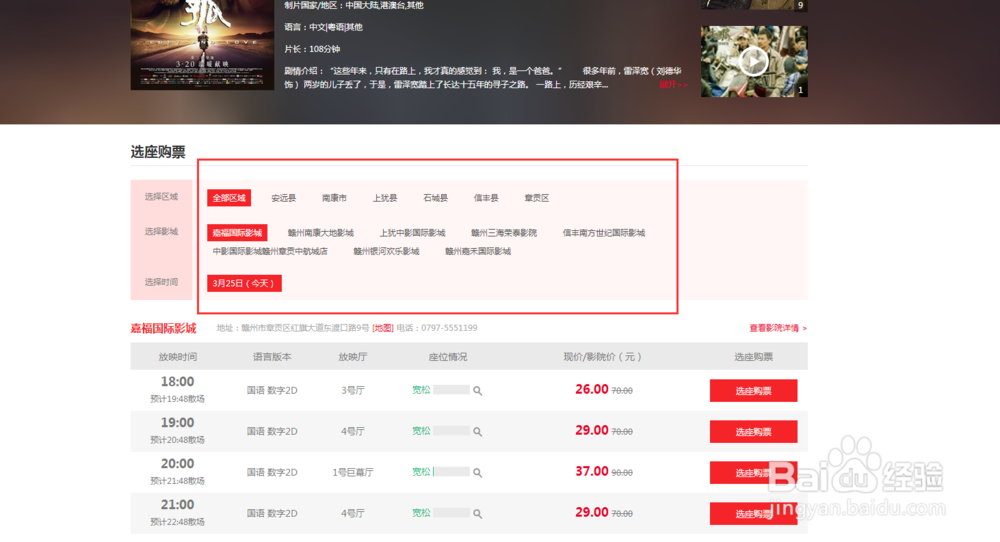The image size is (1000, 542).
Task: Choose the 赣州银河欢乐影城 cinema
Action: point(386,251)
